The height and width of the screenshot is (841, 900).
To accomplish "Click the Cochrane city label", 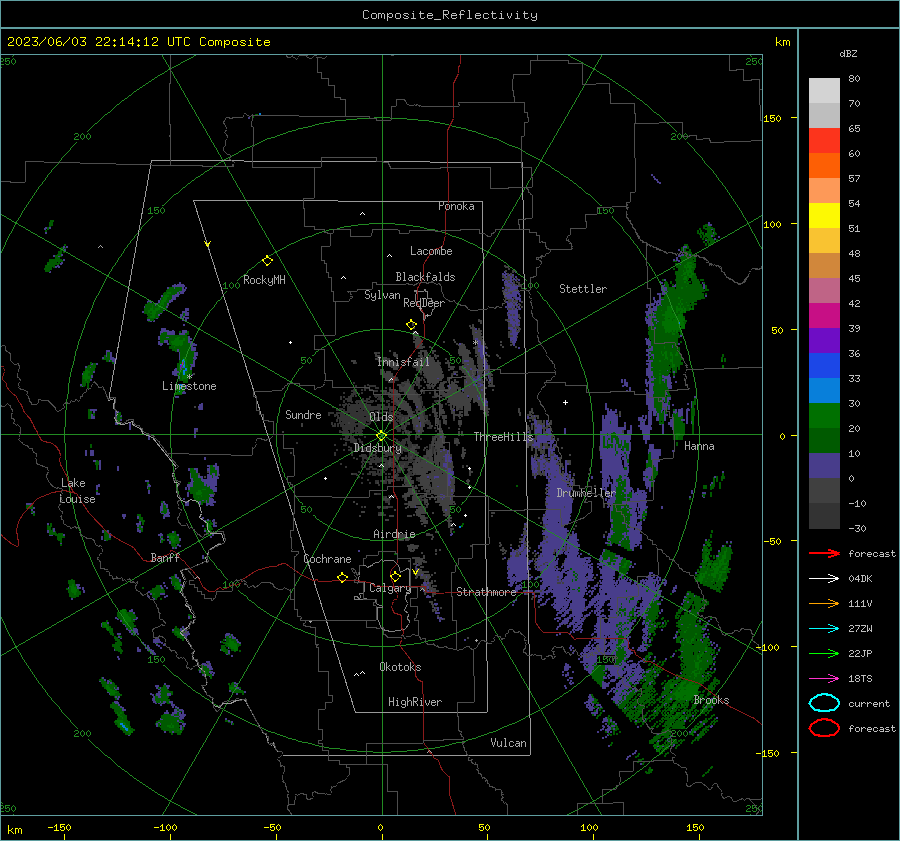I will click(327, 559).
